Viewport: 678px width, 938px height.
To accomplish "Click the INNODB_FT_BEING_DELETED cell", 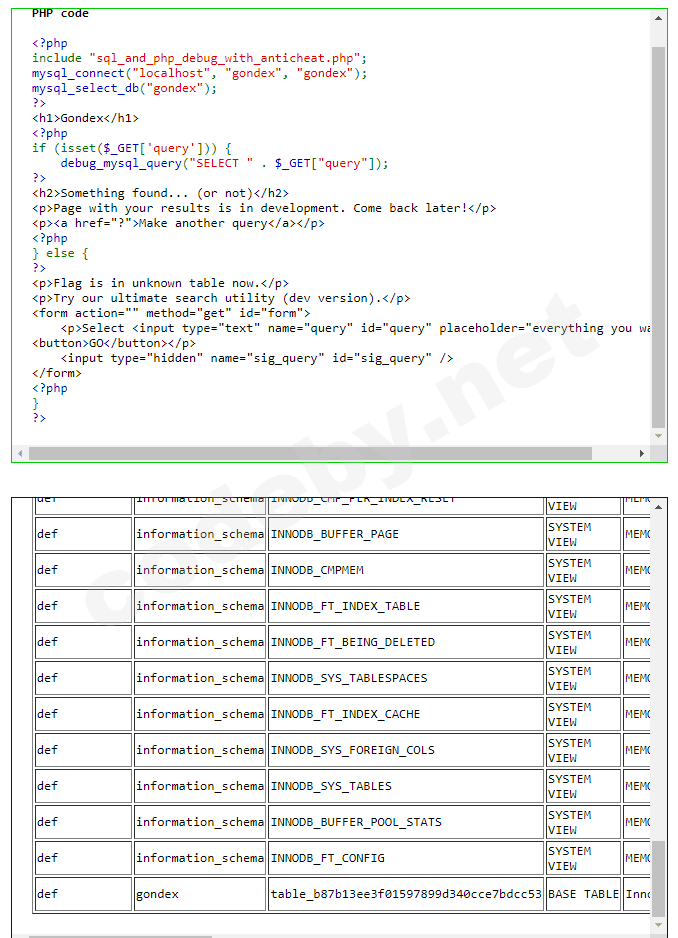I will pos(406,642).
